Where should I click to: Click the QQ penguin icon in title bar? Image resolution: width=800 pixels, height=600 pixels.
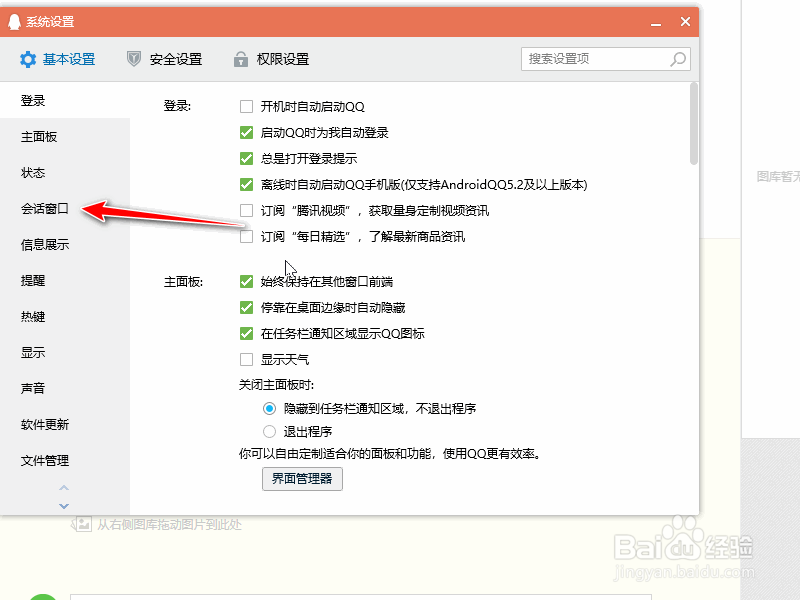[x=14, y=22]
